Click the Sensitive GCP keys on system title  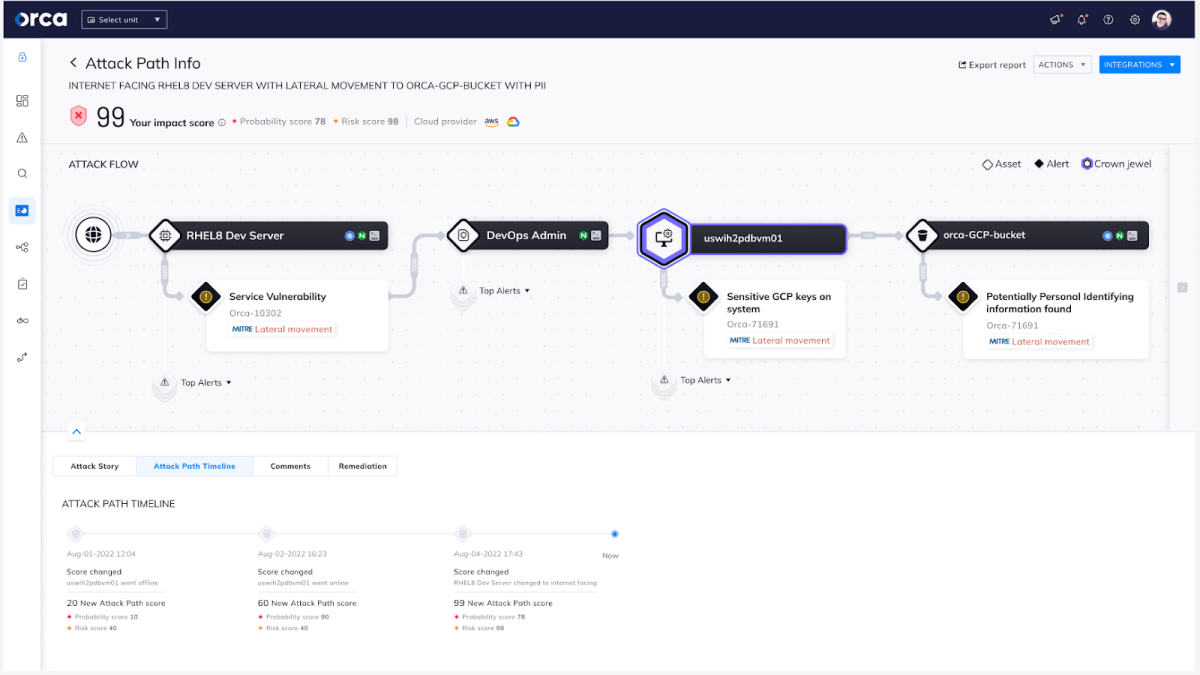[779, 303]
